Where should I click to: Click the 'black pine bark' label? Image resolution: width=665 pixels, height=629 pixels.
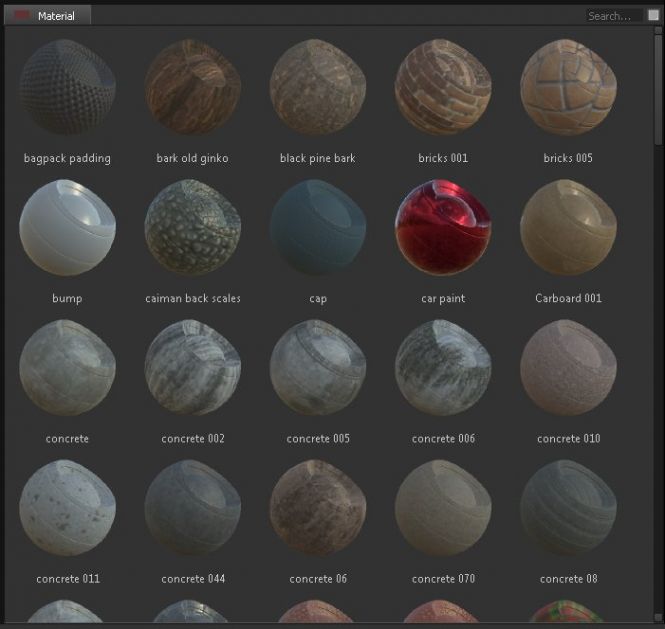(x=318, y=159)
